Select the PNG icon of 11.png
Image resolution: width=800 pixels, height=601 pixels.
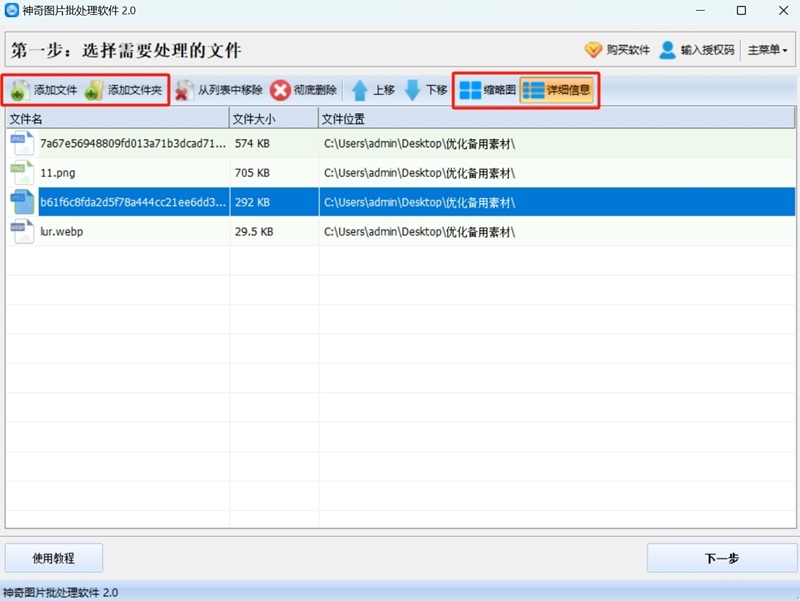[x=22, y=172]
